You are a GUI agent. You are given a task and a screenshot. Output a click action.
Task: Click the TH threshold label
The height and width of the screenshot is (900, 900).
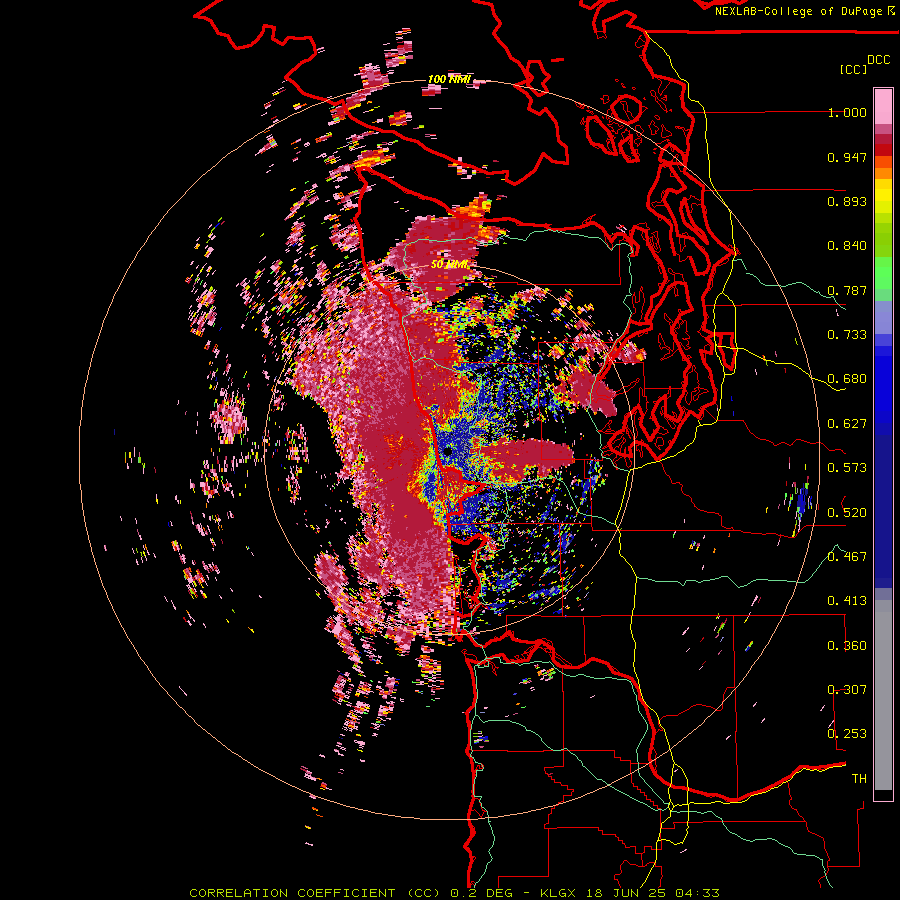[x=859, y=779]
